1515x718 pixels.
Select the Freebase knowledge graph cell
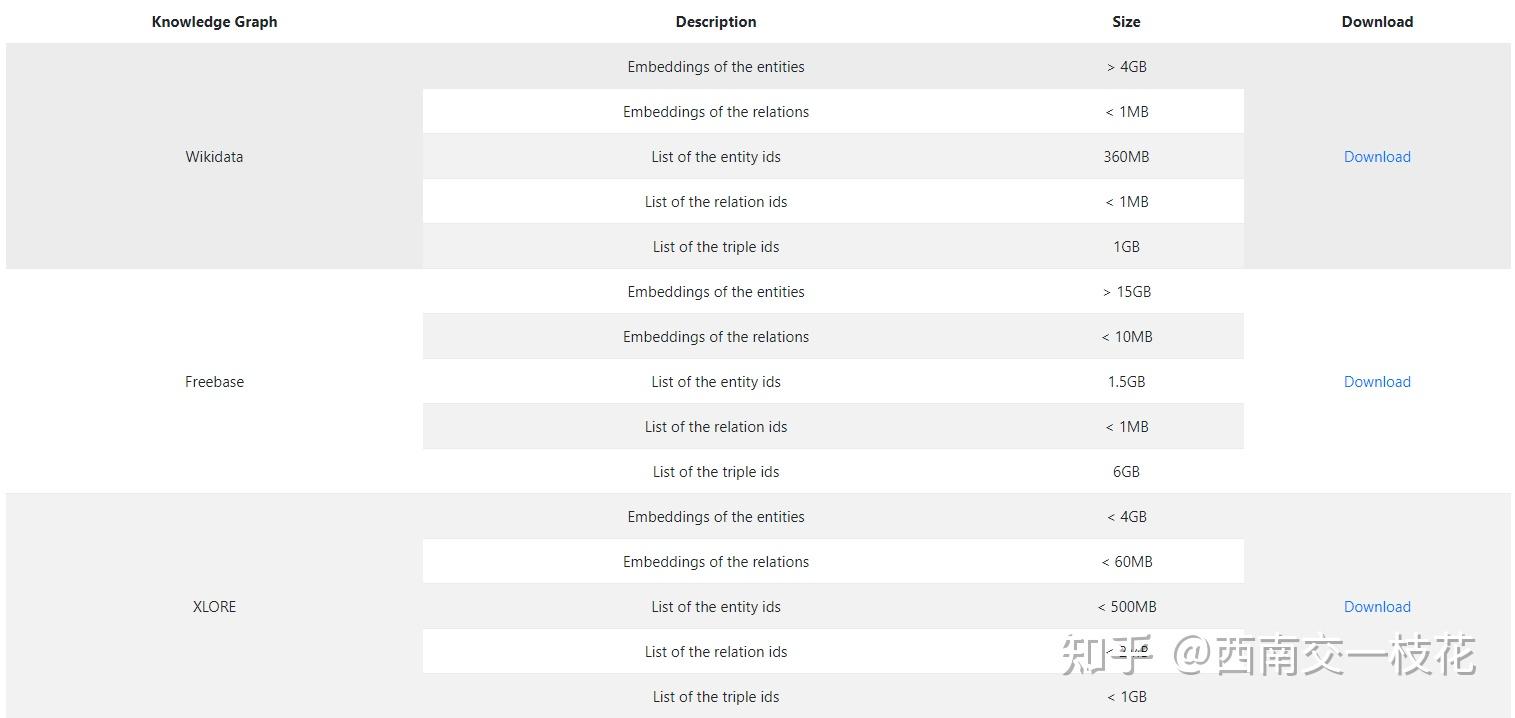pos(214,382)
